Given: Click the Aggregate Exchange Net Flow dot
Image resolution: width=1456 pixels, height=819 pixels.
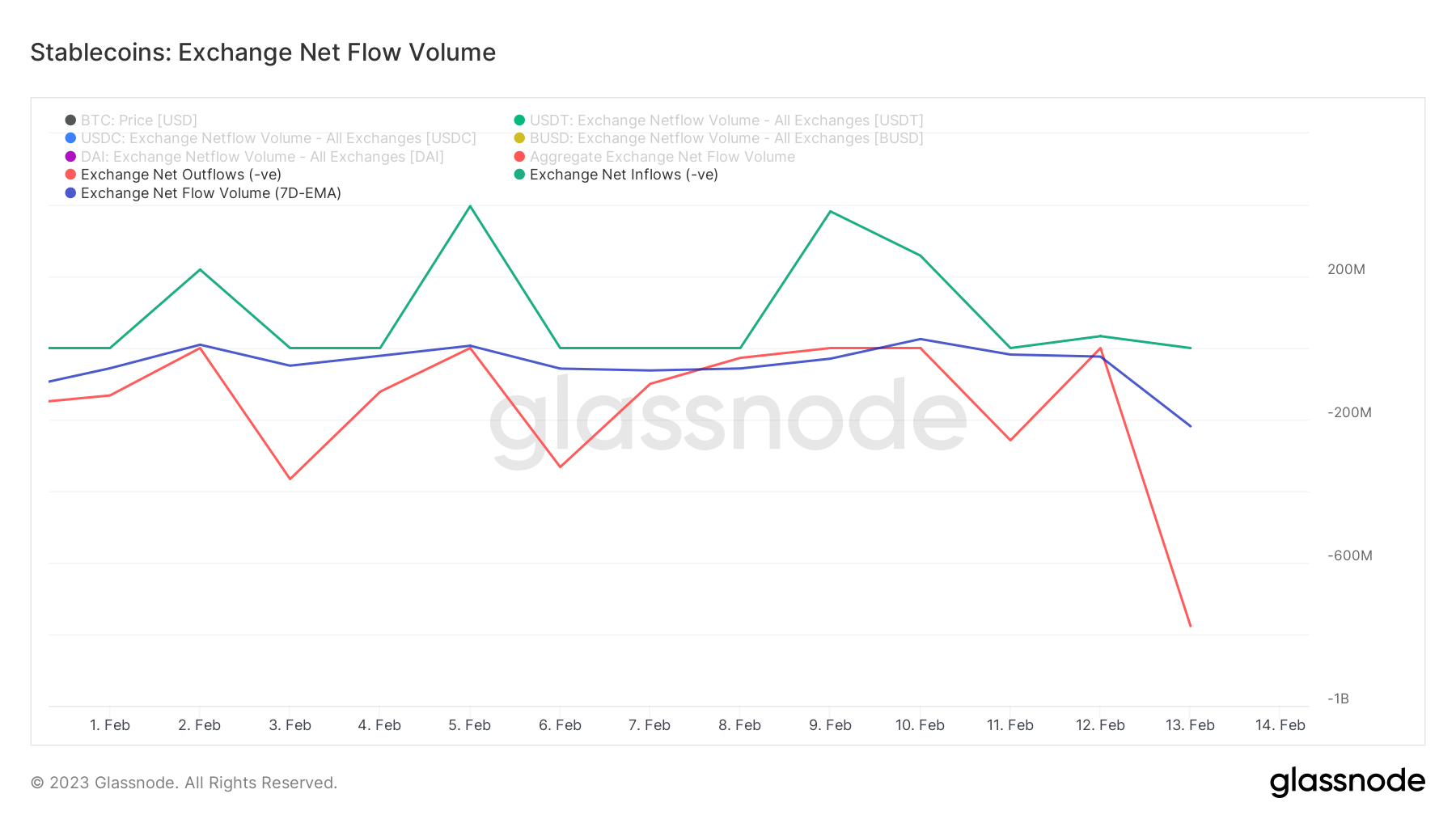Looking at the screenshot, I should point(519,157).
